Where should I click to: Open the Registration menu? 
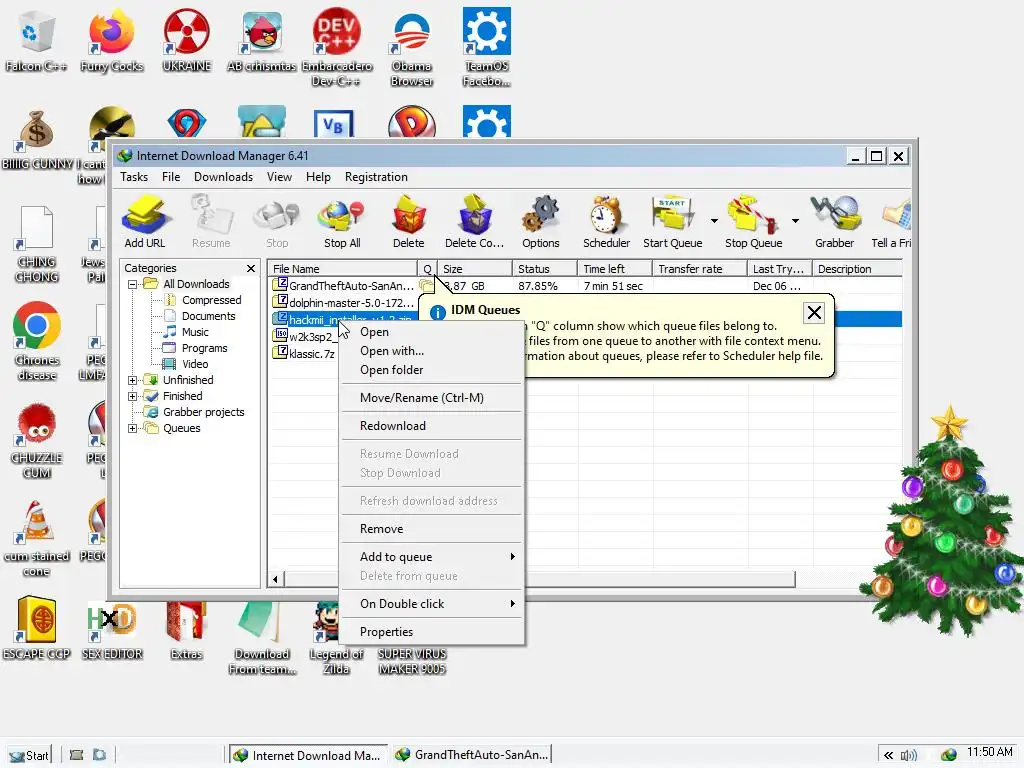(376, 177)
